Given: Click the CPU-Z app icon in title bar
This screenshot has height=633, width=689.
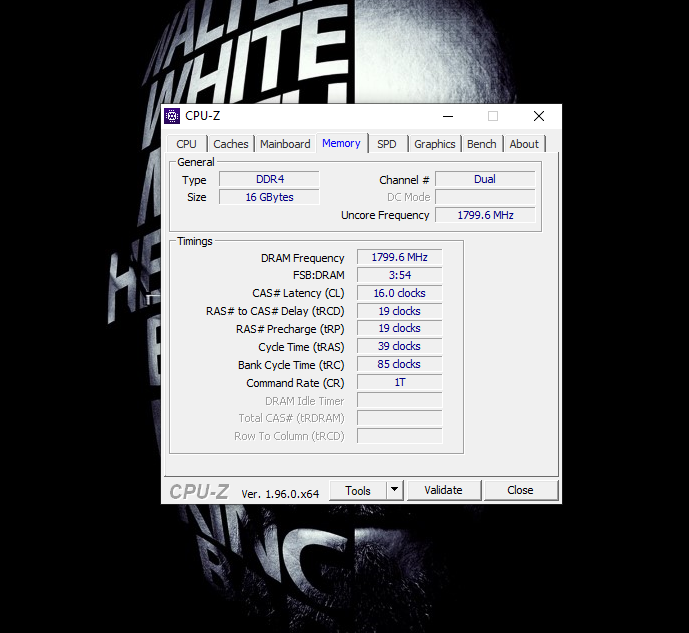Looking at the screenshot, I should tap(172, 116).
